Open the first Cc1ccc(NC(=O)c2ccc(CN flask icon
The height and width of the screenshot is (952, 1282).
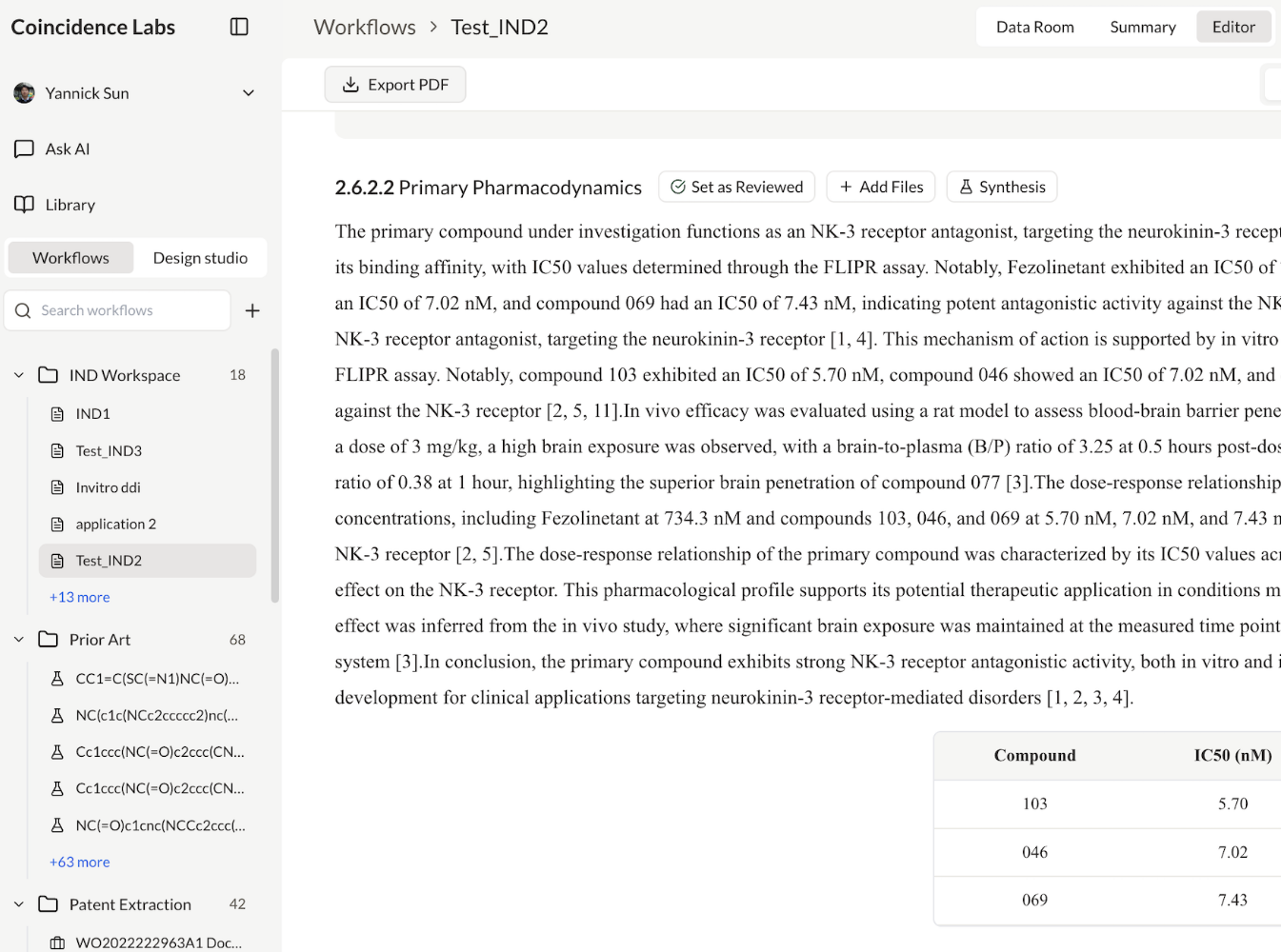[x=57, y=752]
